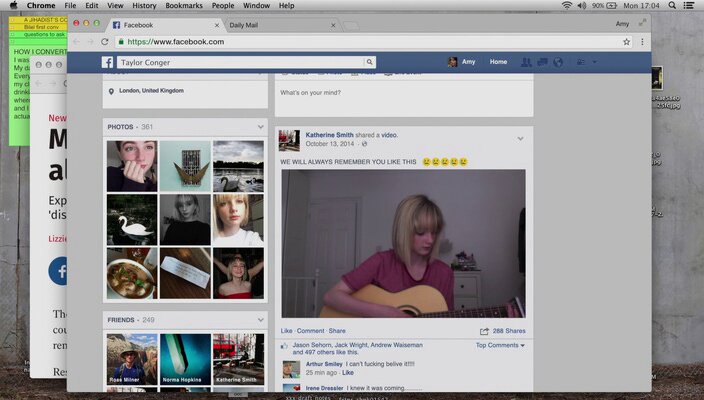Viewport: 704px width, 400px height.
Task: Open the Wi-Fi status icon
Action: (567, 5)
